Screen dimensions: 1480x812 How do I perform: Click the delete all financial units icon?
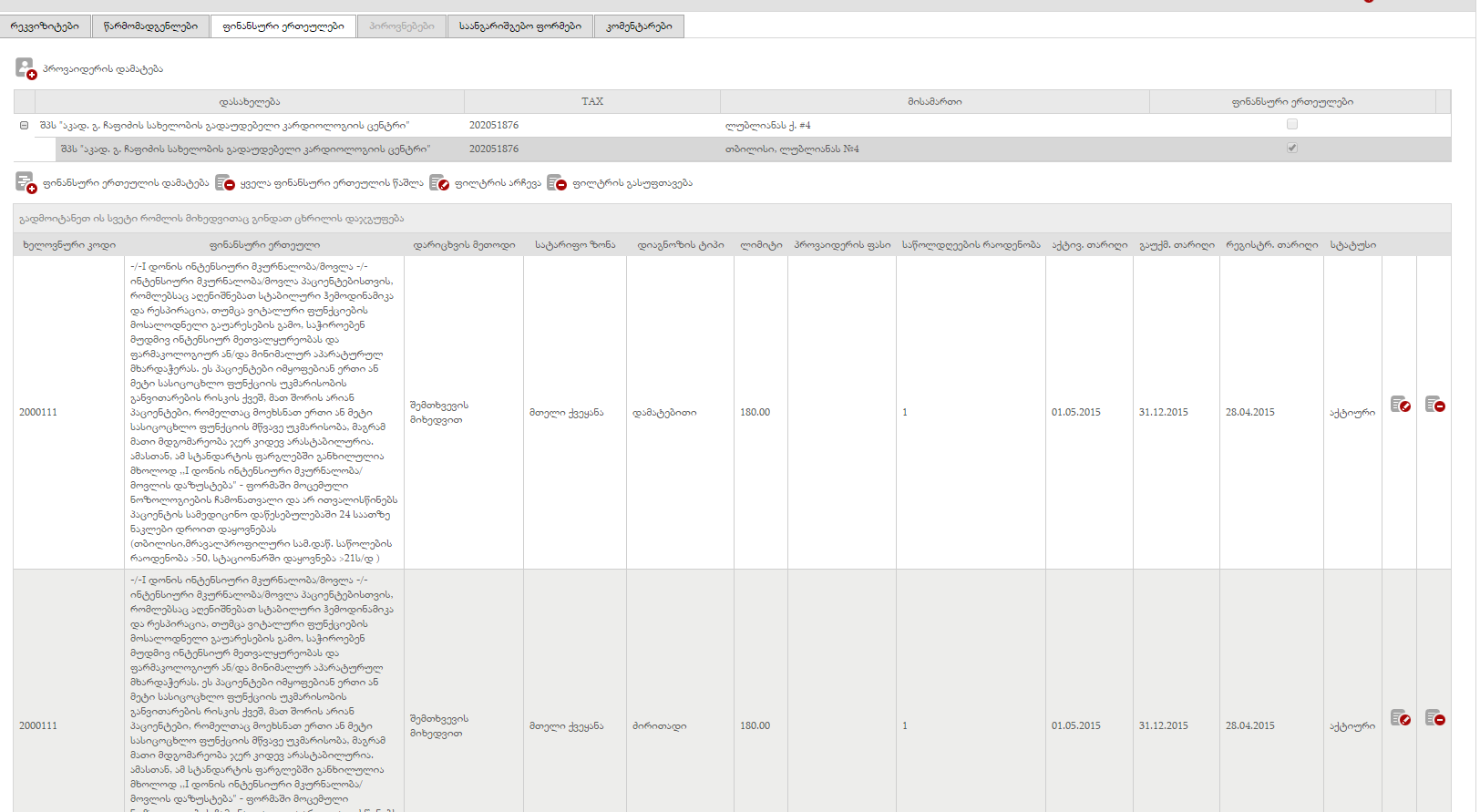tap(225, 183)
